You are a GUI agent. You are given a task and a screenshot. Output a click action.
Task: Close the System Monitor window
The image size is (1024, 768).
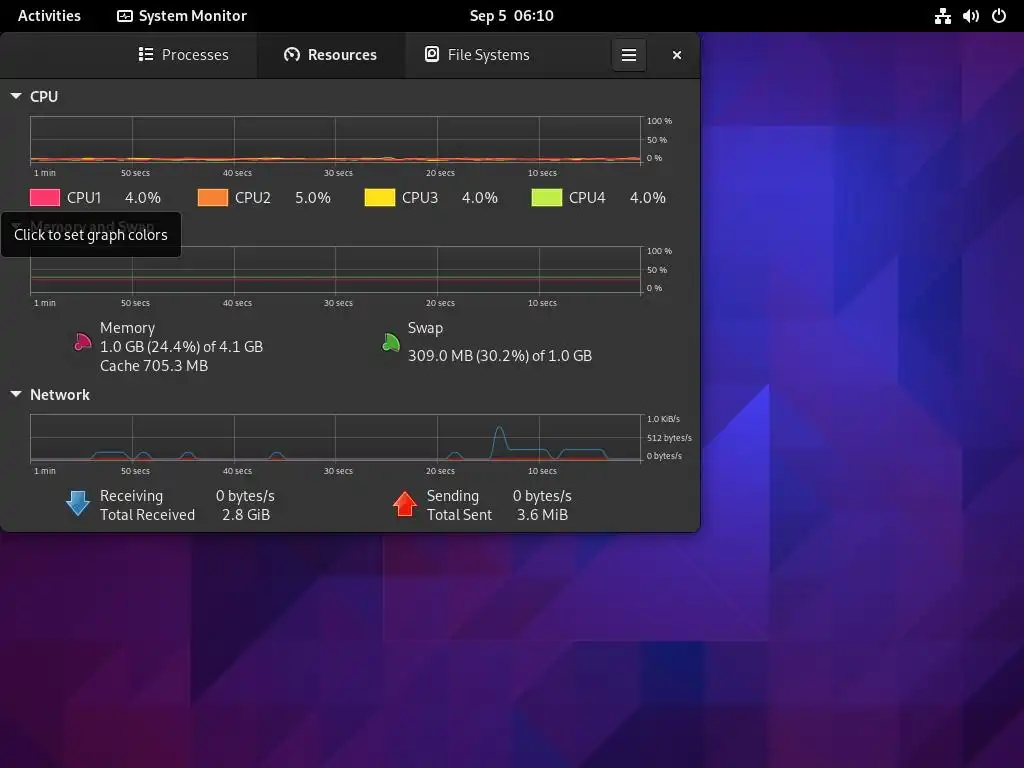coord(677,55)
